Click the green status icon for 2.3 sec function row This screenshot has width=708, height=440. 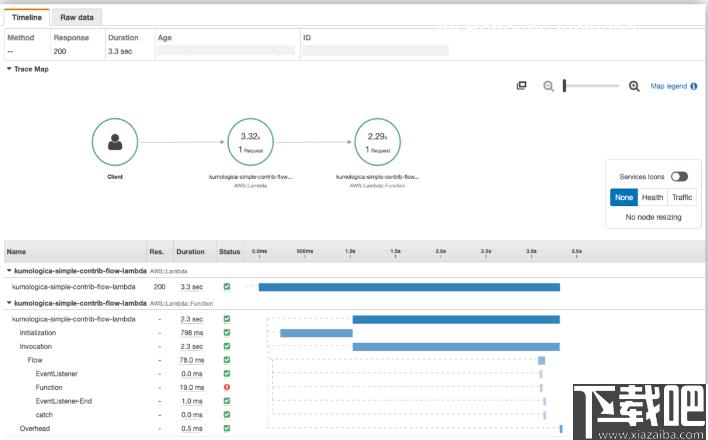tap(227, 319)
